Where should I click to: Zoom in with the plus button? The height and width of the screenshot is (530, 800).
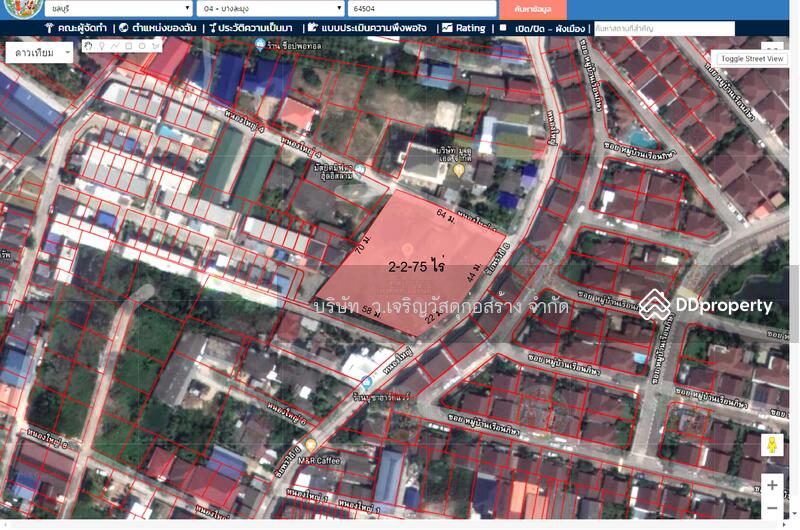(x=772, y=485)
